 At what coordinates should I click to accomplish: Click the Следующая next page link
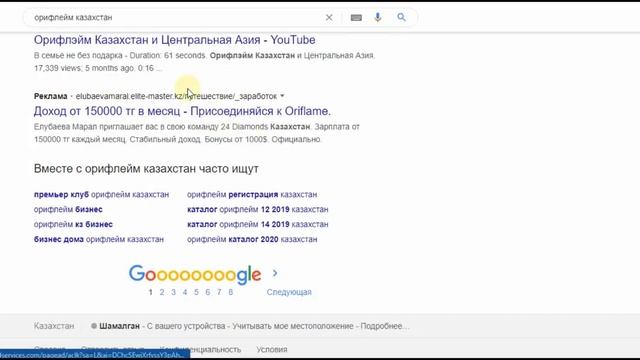coord(289,292)
